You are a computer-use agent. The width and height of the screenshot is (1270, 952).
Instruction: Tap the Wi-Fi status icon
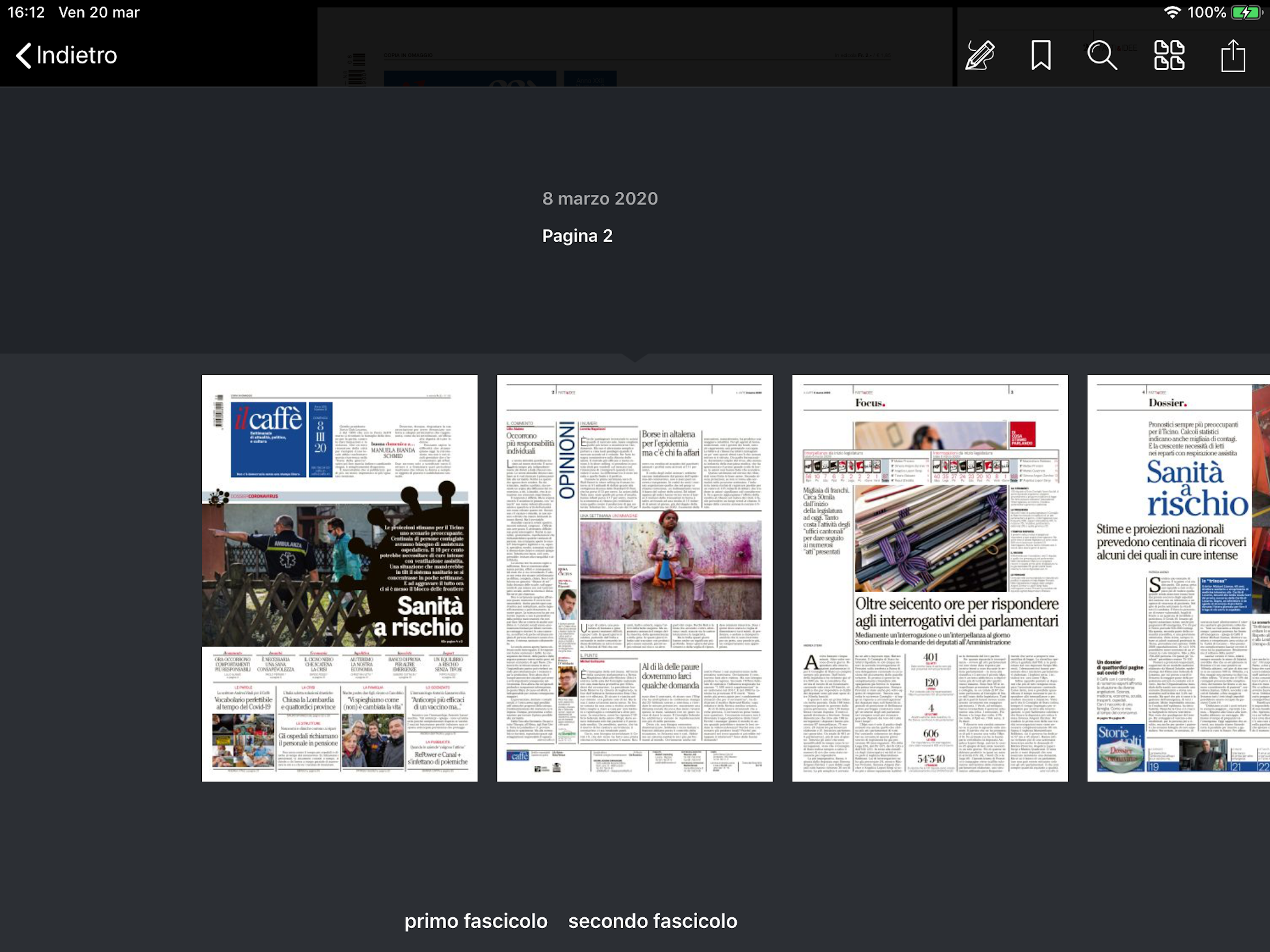pyautogui.click(x=1172, y=13)
